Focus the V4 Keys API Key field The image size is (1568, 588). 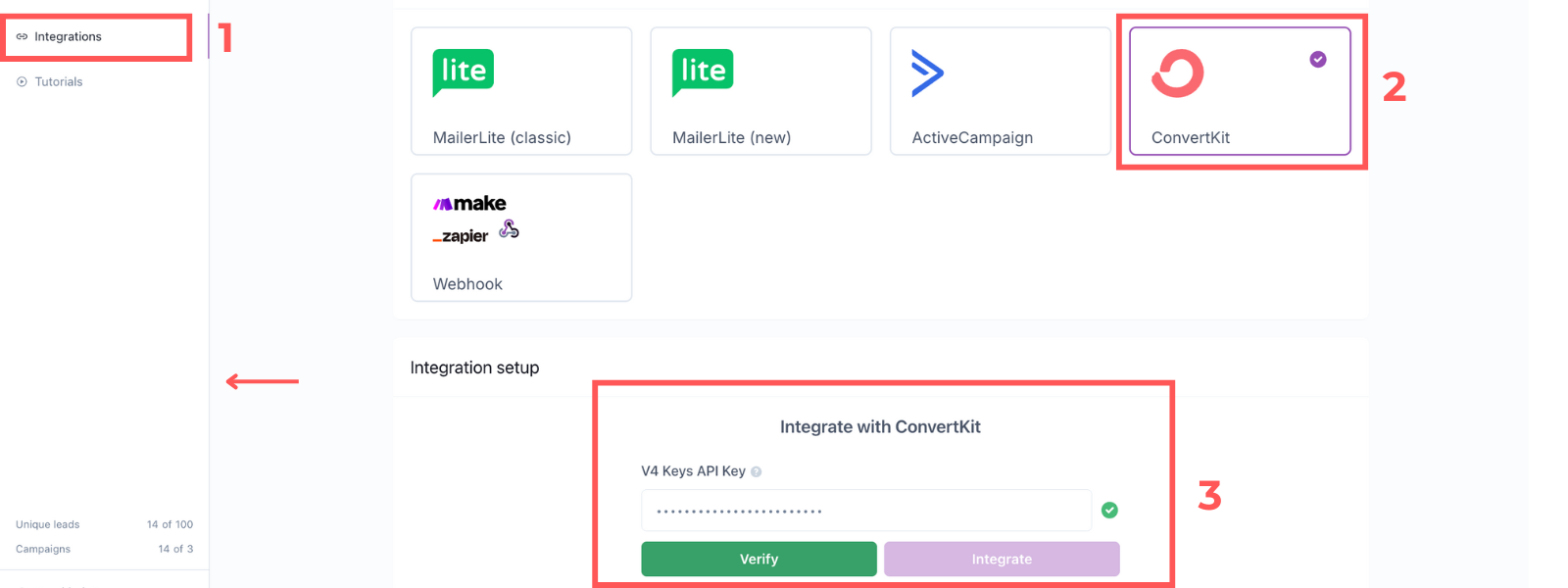coord(866,511)
